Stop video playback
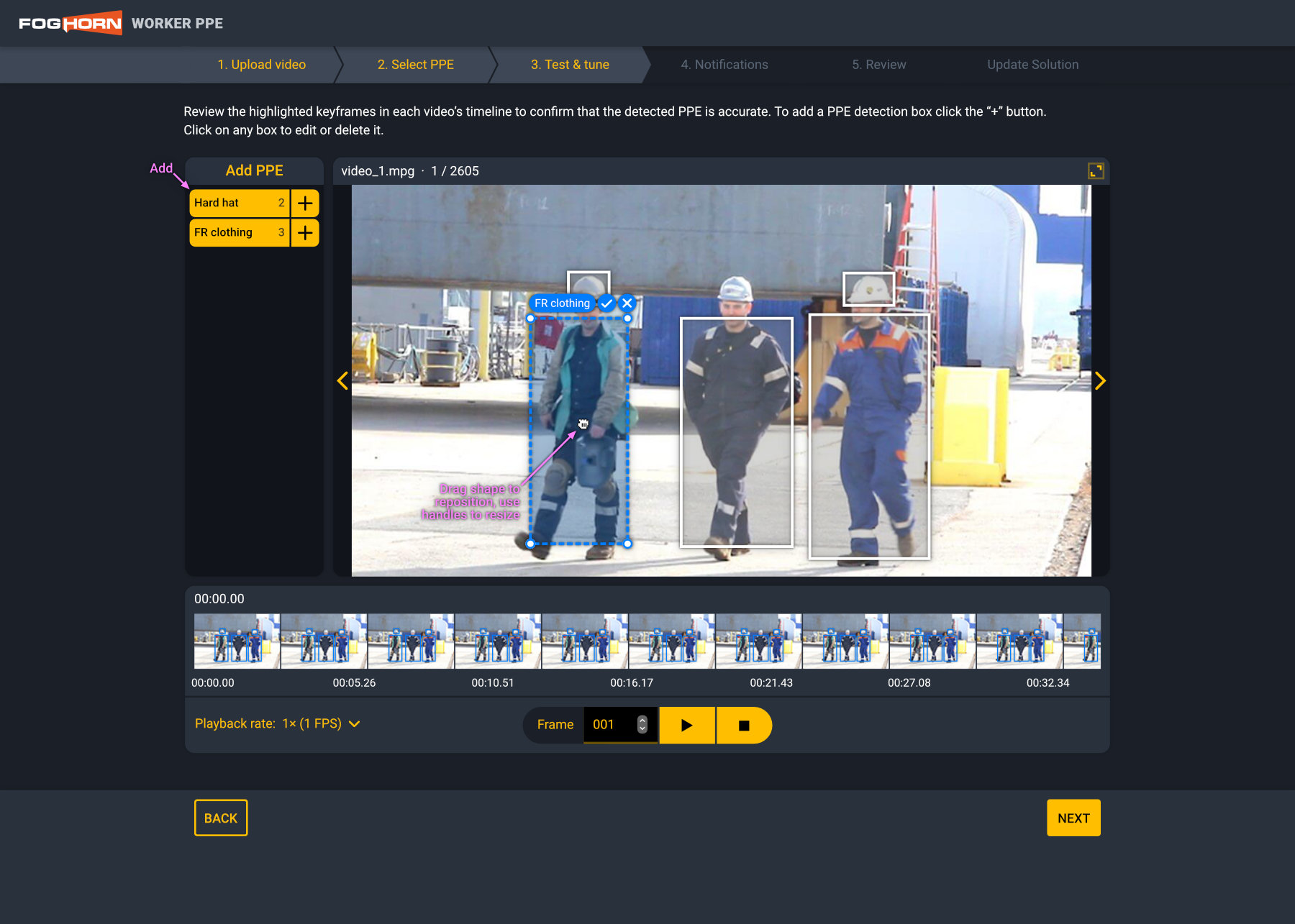 point(744,726)
